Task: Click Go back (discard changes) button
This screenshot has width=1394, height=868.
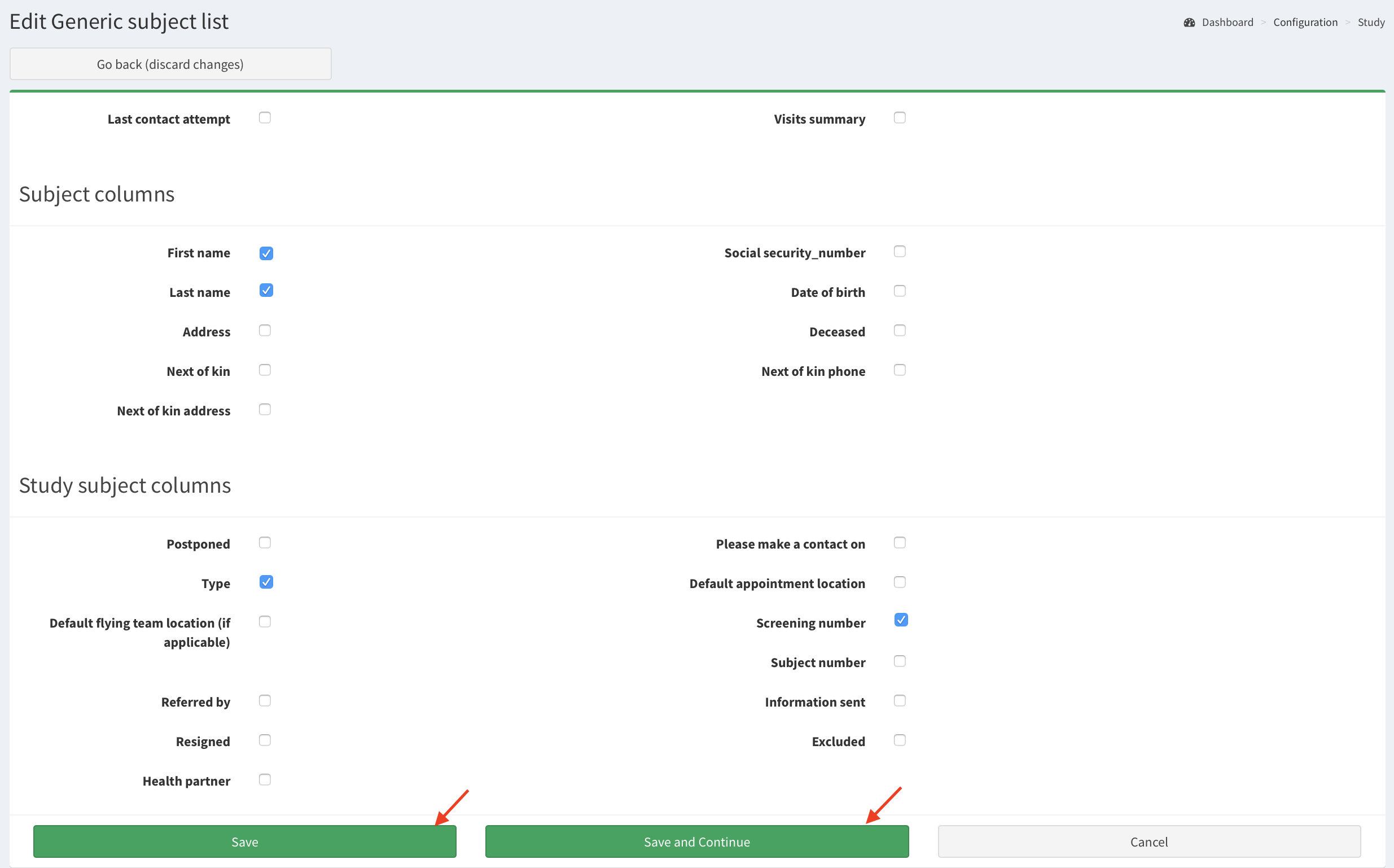Action: pyautogui.click(x=170, y=64)
